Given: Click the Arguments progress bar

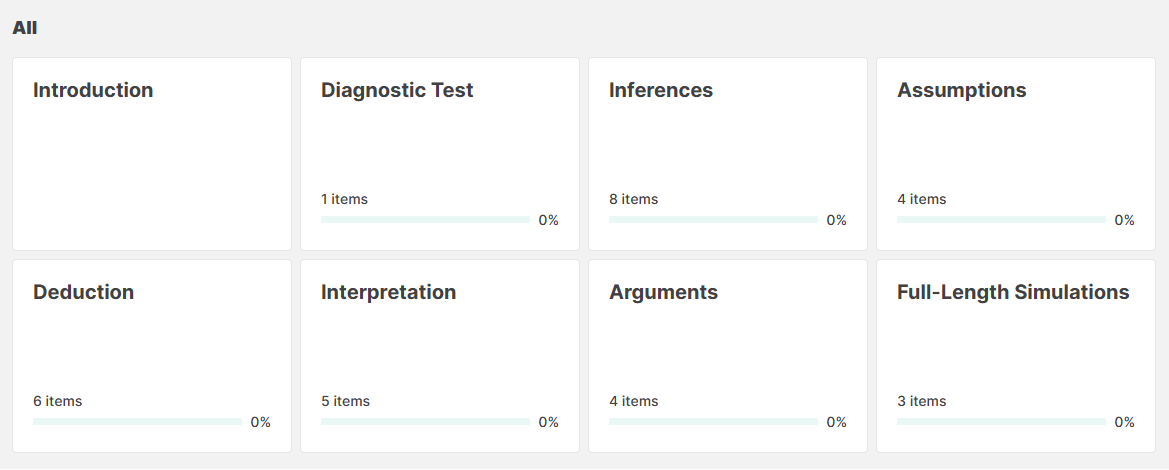Looking at the screenshot, I should (x=713, y=421).
